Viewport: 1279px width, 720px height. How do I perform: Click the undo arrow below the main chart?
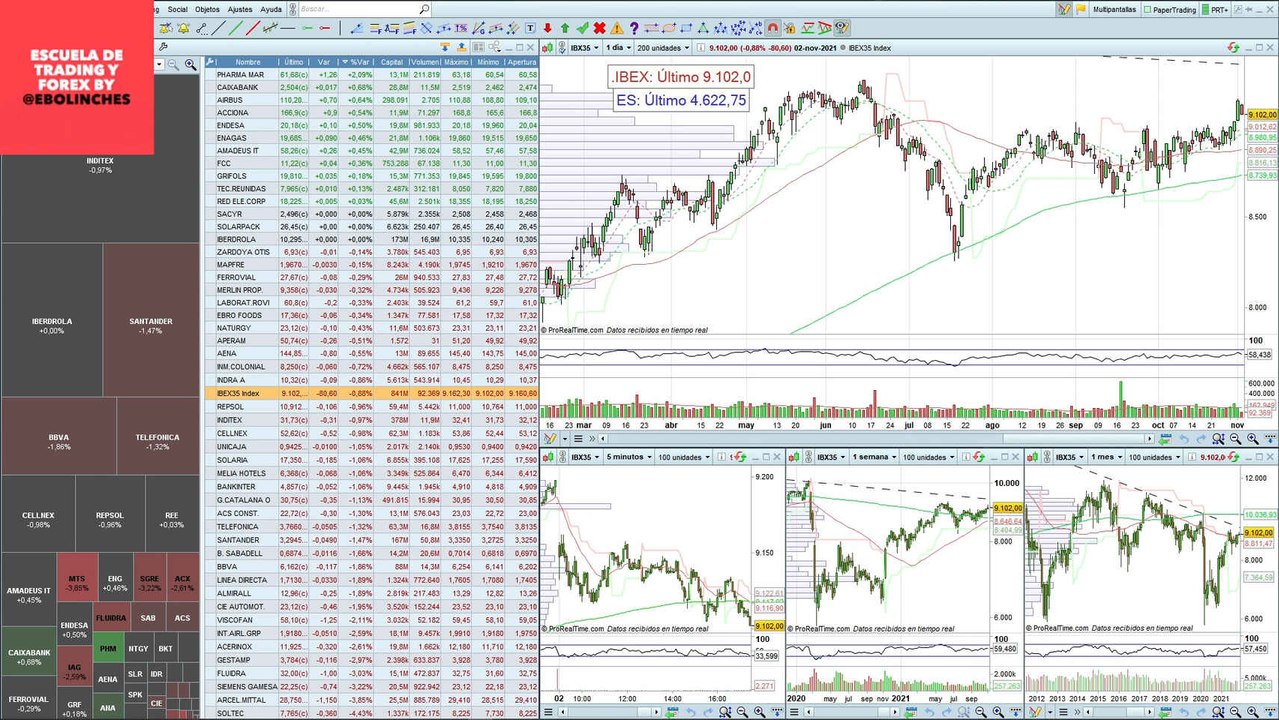coord(1184,438)
